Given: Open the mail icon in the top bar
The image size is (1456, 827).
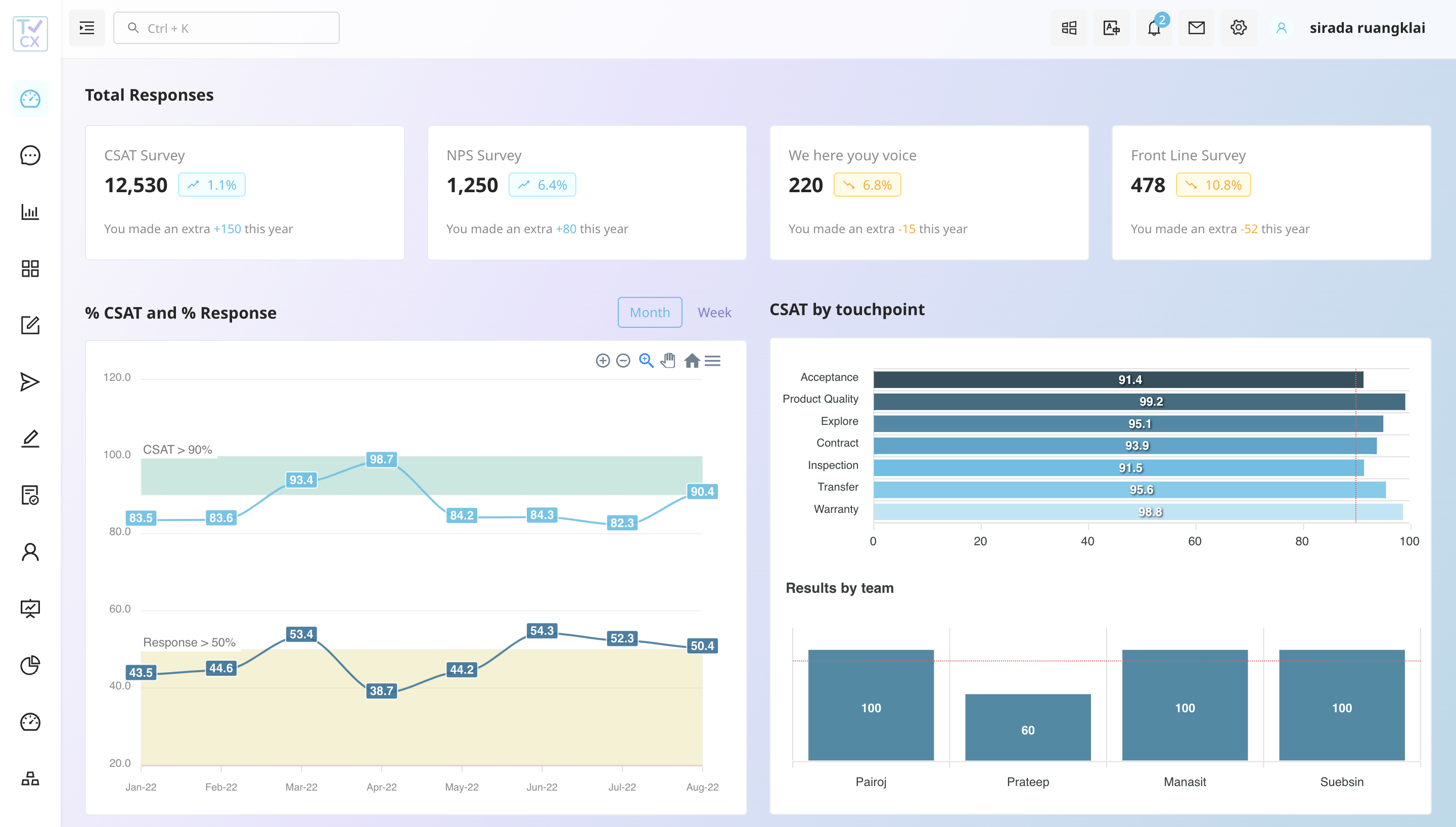Looking at the screenshot, I should (1196, 27).
